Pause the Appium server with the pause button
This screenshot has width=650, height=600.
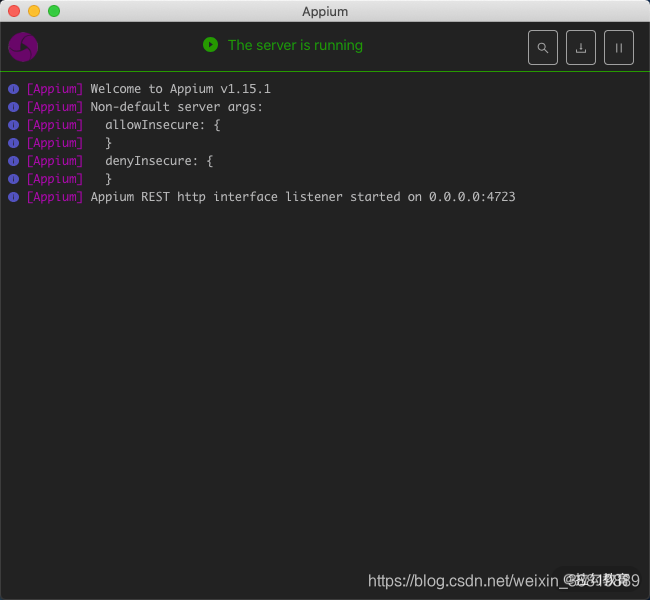(618, 48)
